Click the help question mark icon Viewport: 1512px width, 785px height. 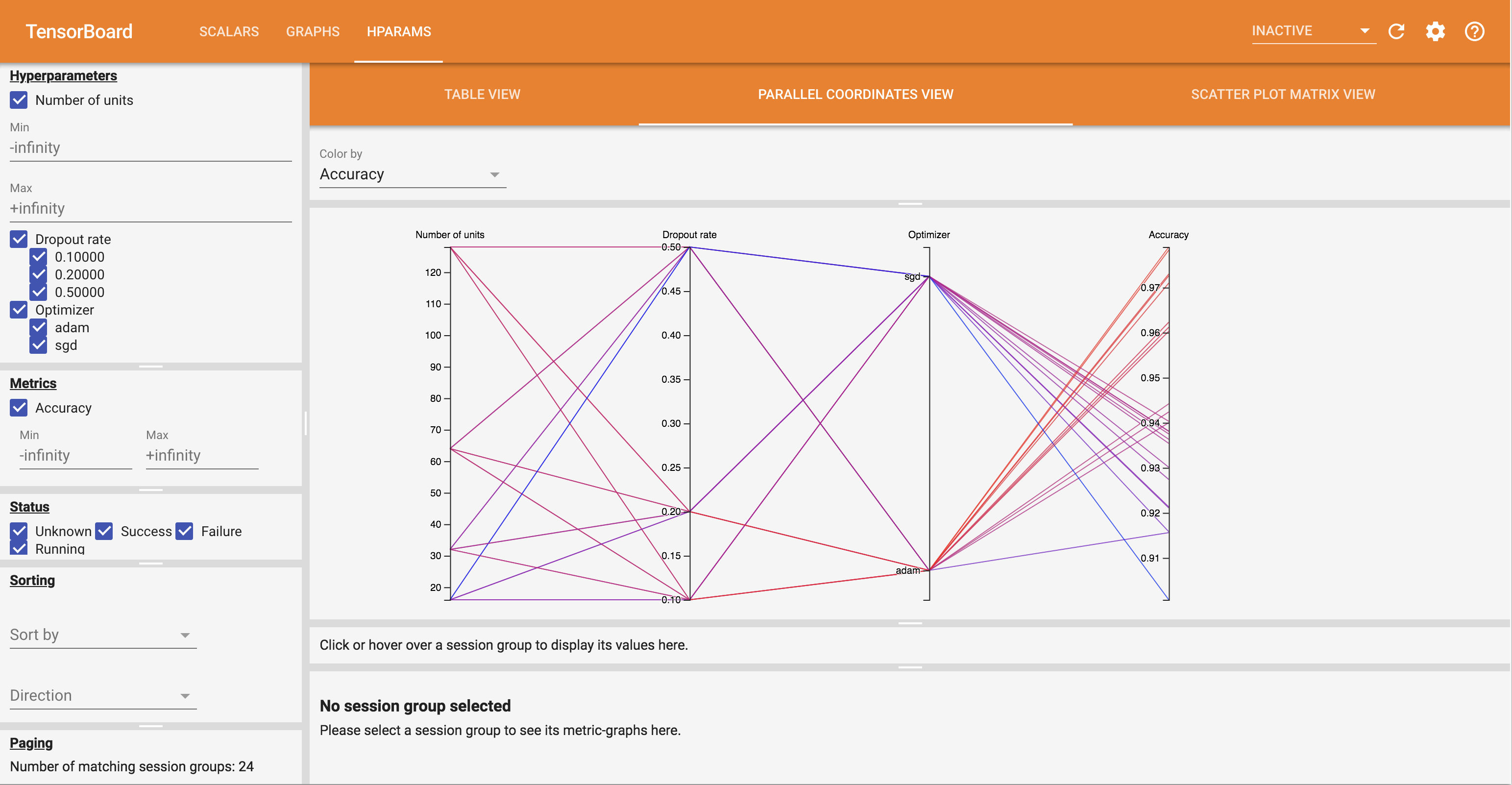(x=1474, y=31)
